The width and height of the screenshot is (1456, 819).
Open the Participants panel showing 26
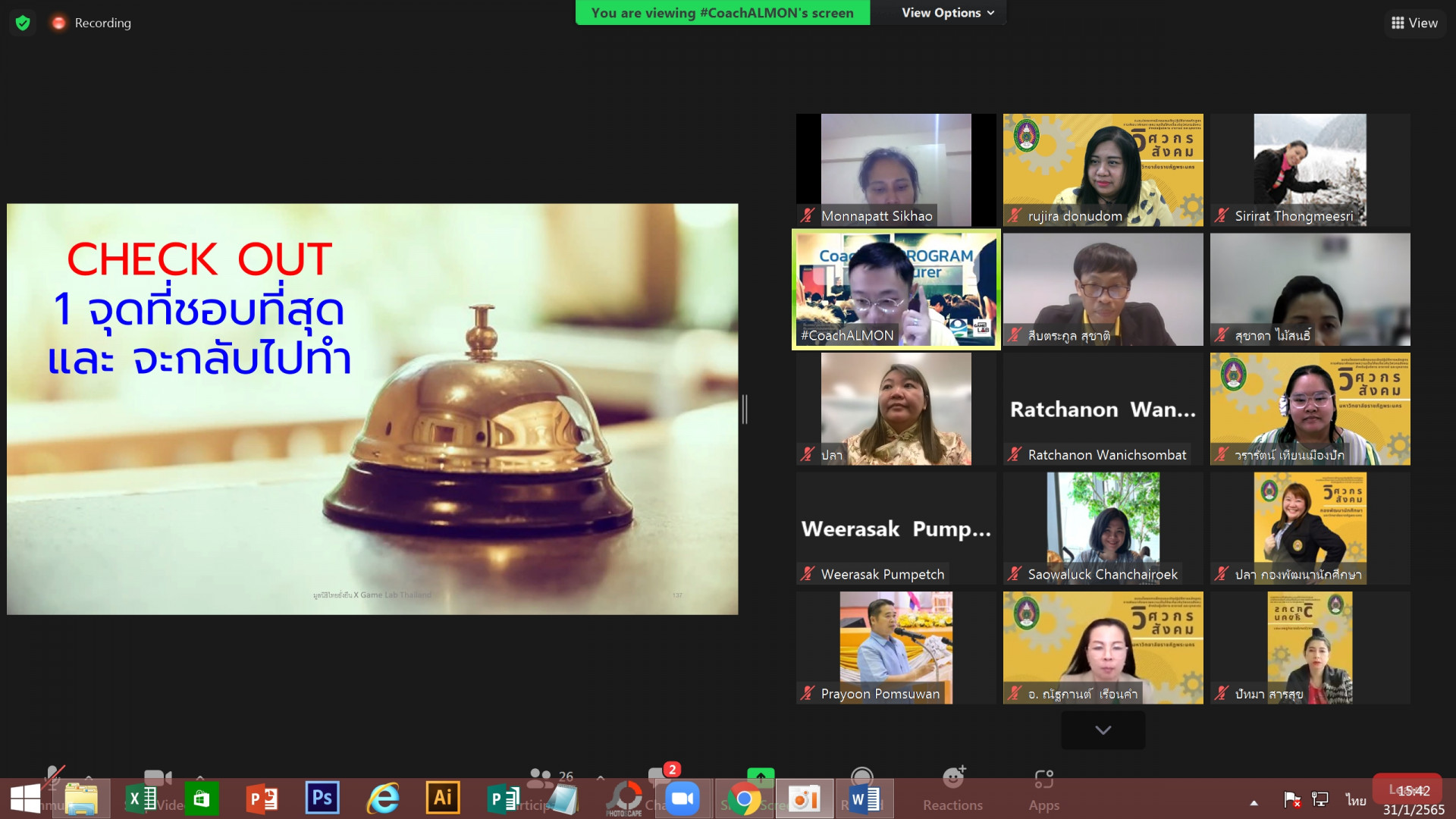point(551,777)
